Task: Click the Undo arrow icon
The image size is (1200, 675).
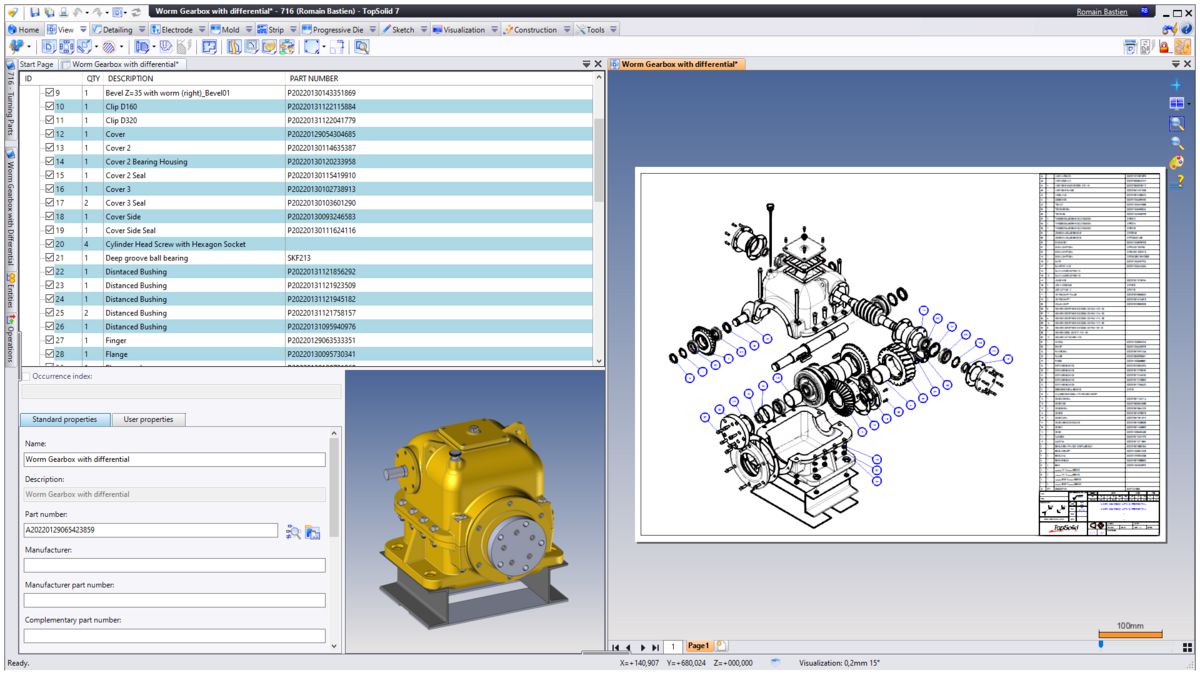Action: [77, 12]
